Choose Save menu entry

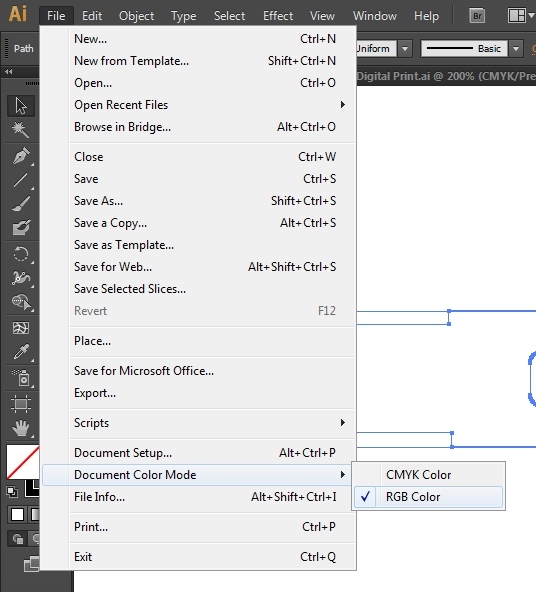tap(199, 179)
